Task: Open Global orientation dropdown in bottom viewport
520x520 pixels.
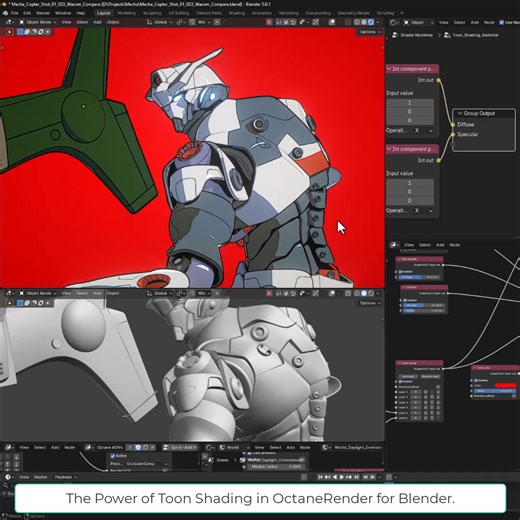Action: (160, 293)
